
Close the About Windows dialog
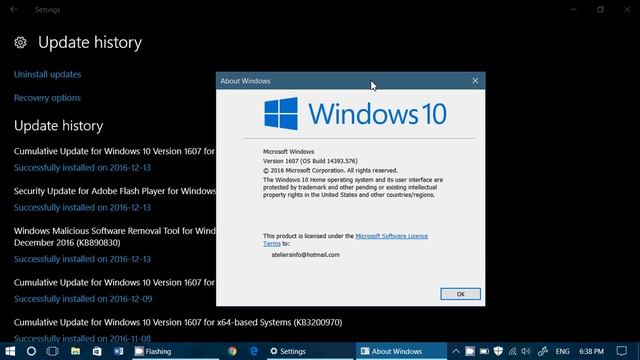point(475,81)
